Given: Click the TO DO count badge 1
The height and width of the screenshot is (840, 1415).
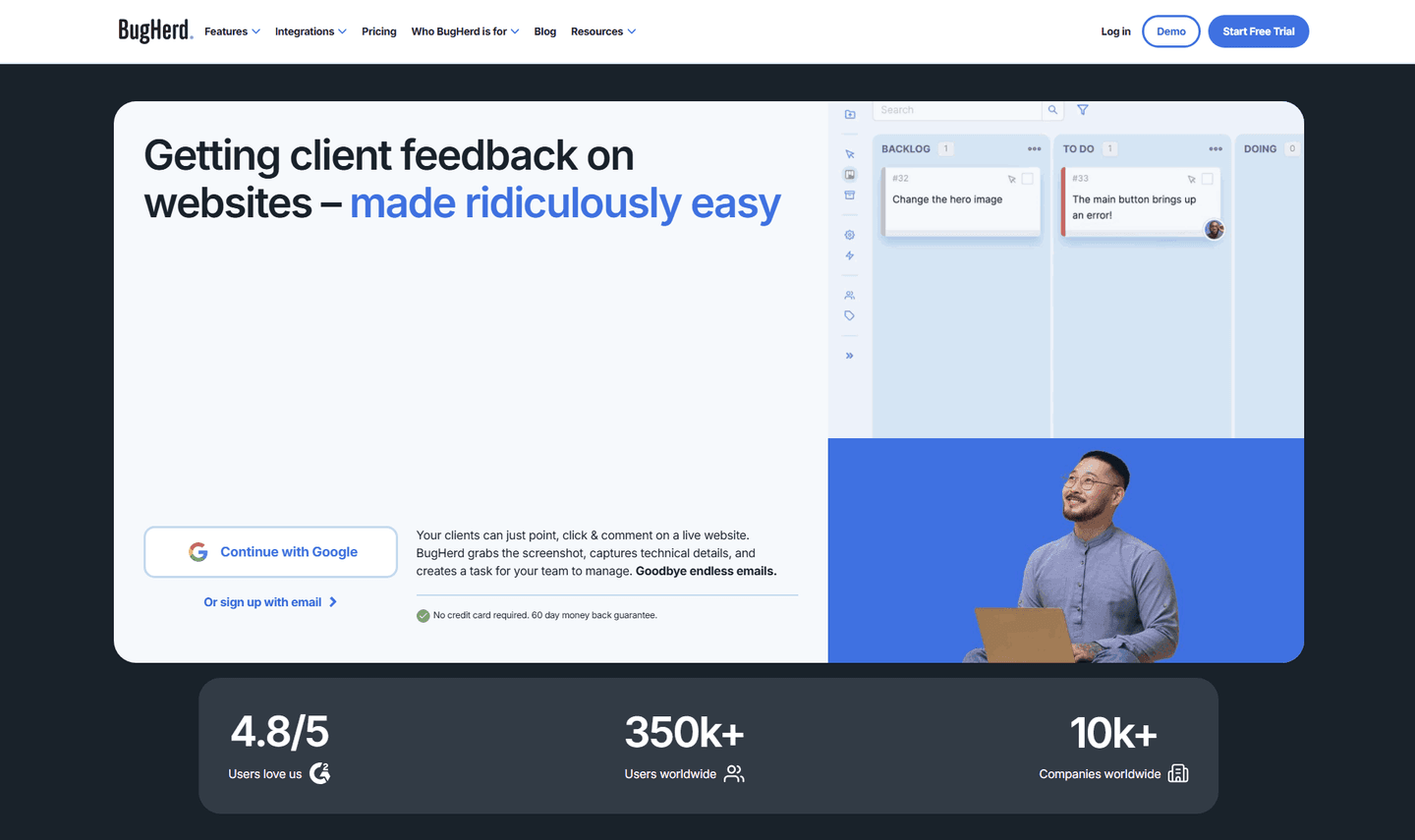Looking at the screenshot, I should point(1110,149).
